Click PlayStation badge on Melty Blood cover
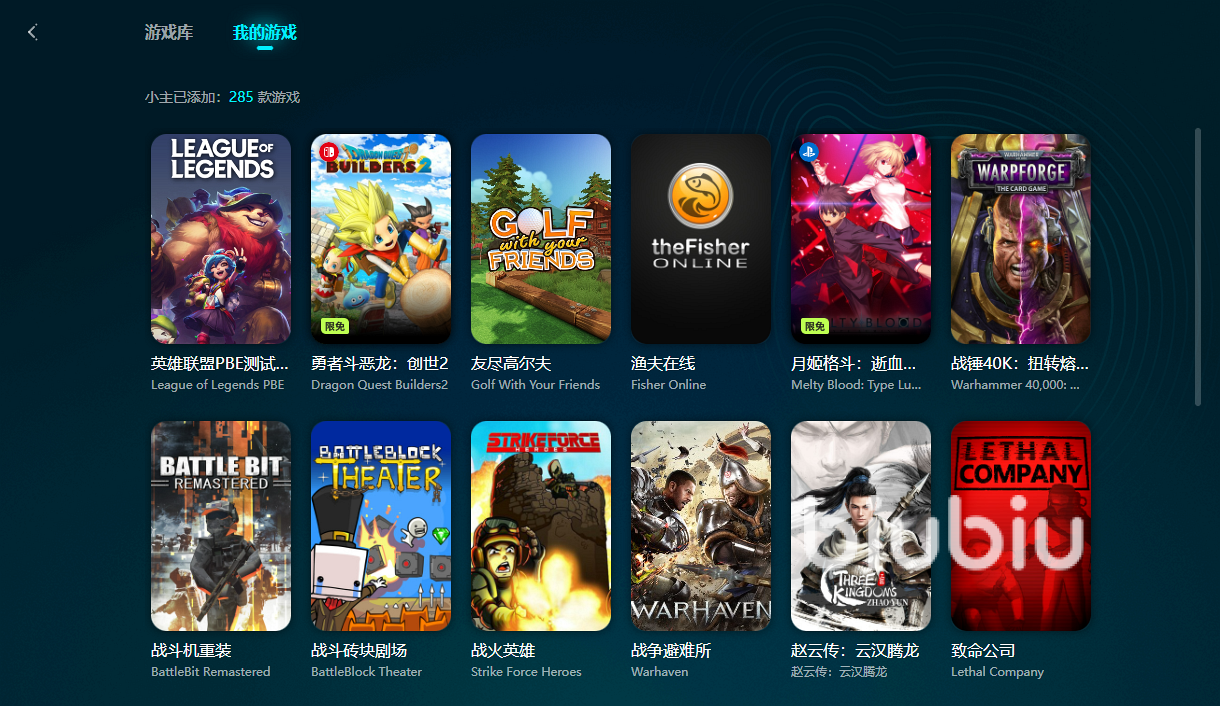 point(809,153)
